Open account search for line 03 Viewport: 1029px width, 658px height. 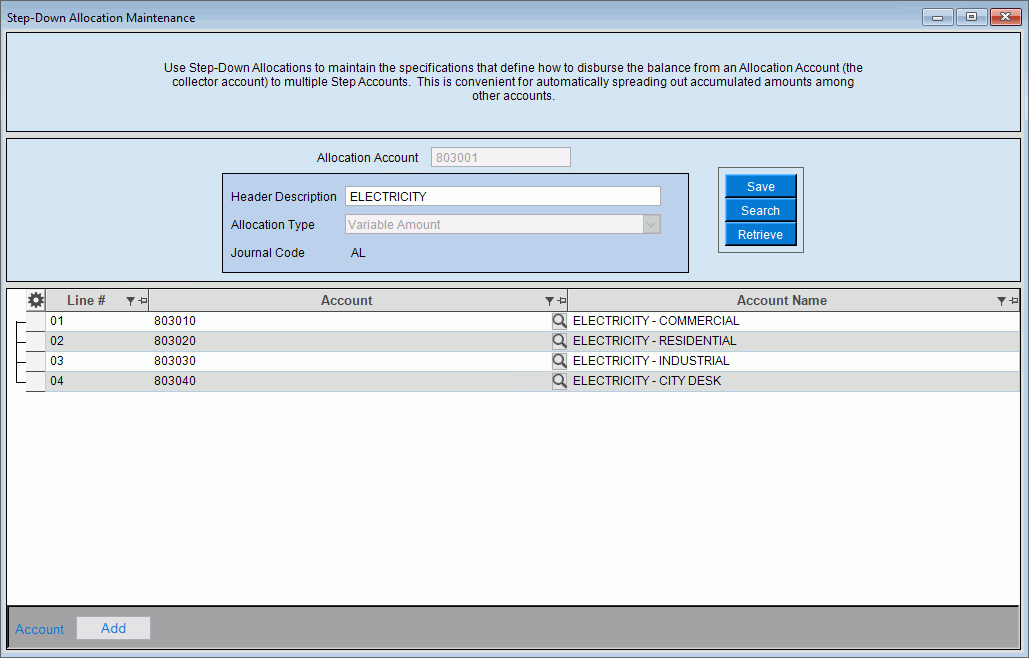pyautogui.click(x=559, y=361)
